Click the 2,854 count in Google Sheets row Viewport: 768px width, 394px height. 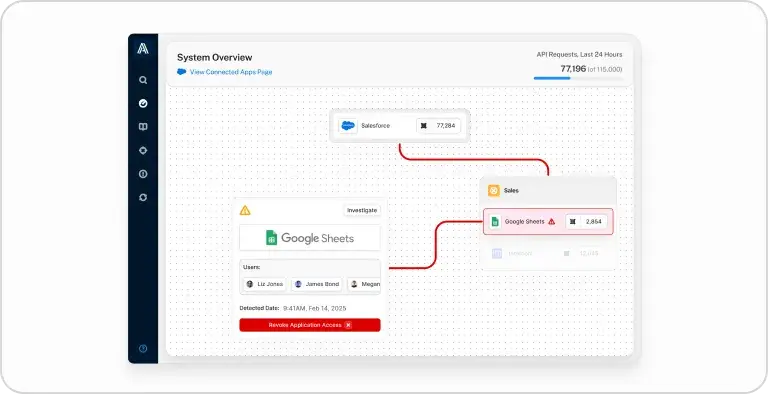tap(594, 222)
